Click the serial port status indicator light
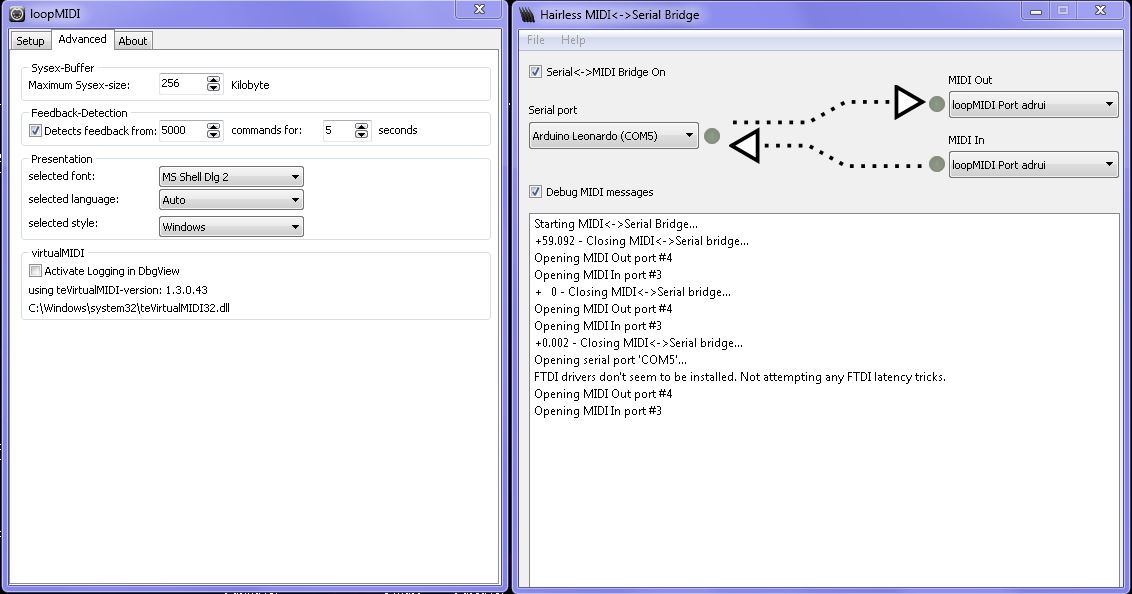This screenshot has width=1132, height=594. click(712, 136)
